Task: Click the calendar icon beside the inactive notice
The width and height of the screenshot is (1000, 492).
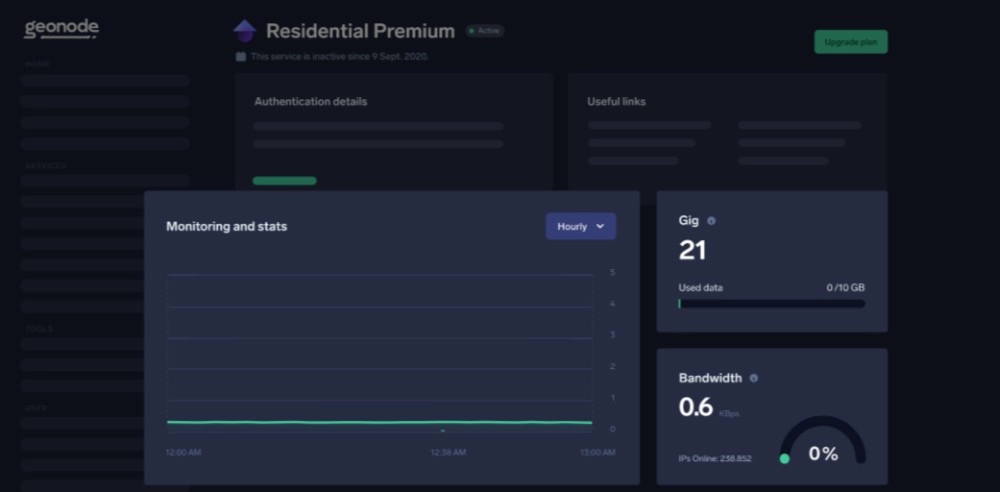Action: (x=241, y=57)
